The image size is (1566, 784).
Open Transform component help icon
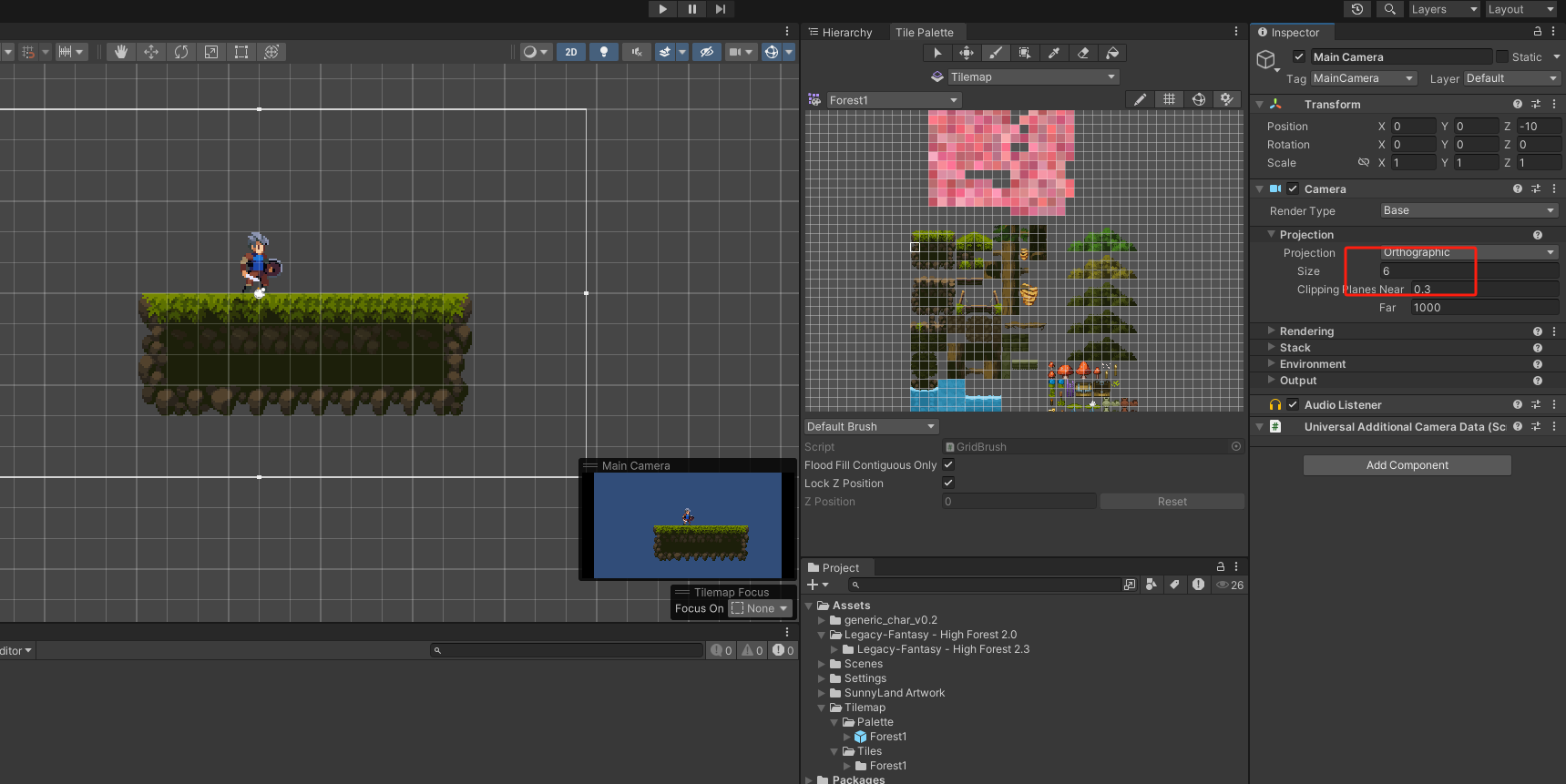coord(1518,104)
